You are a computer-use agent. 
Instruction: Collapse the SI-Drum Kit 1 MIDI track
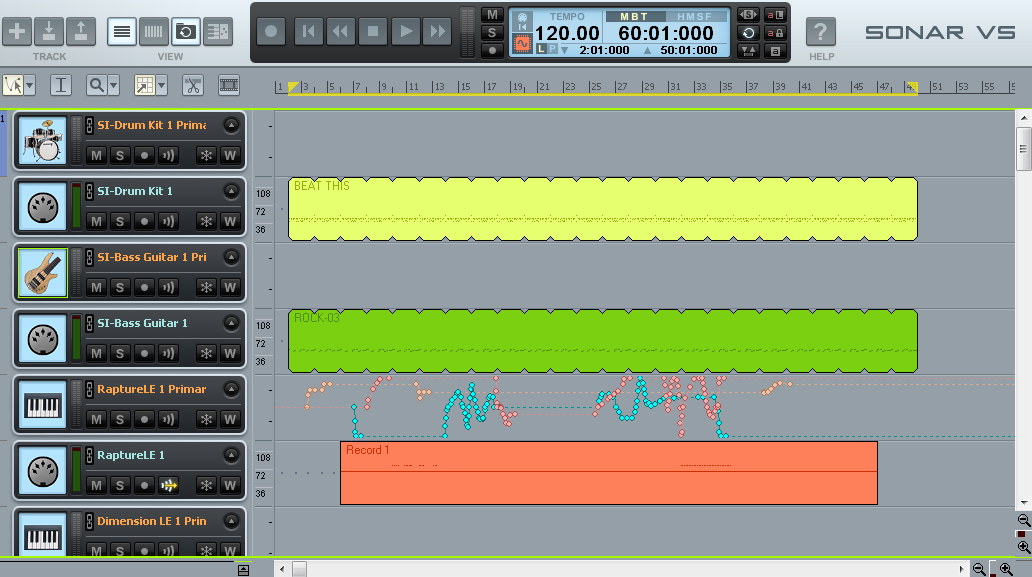coord(231,191)
